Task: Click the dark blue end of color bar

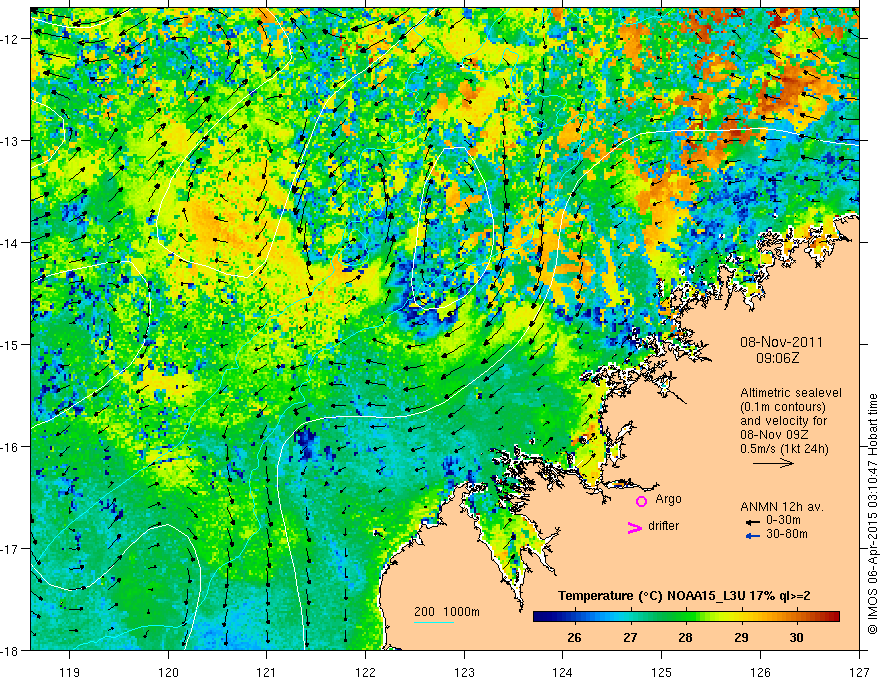Action: 539,617
